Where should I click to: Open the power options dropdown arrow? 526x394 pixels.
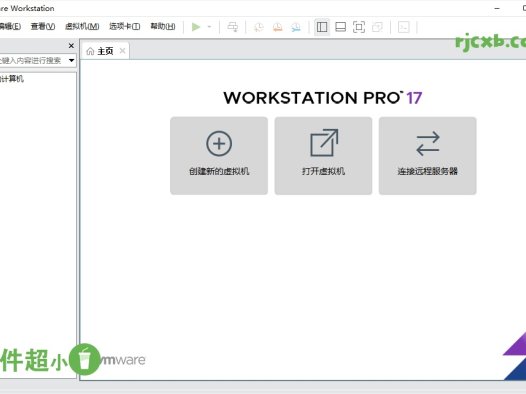tap(209, 26)
